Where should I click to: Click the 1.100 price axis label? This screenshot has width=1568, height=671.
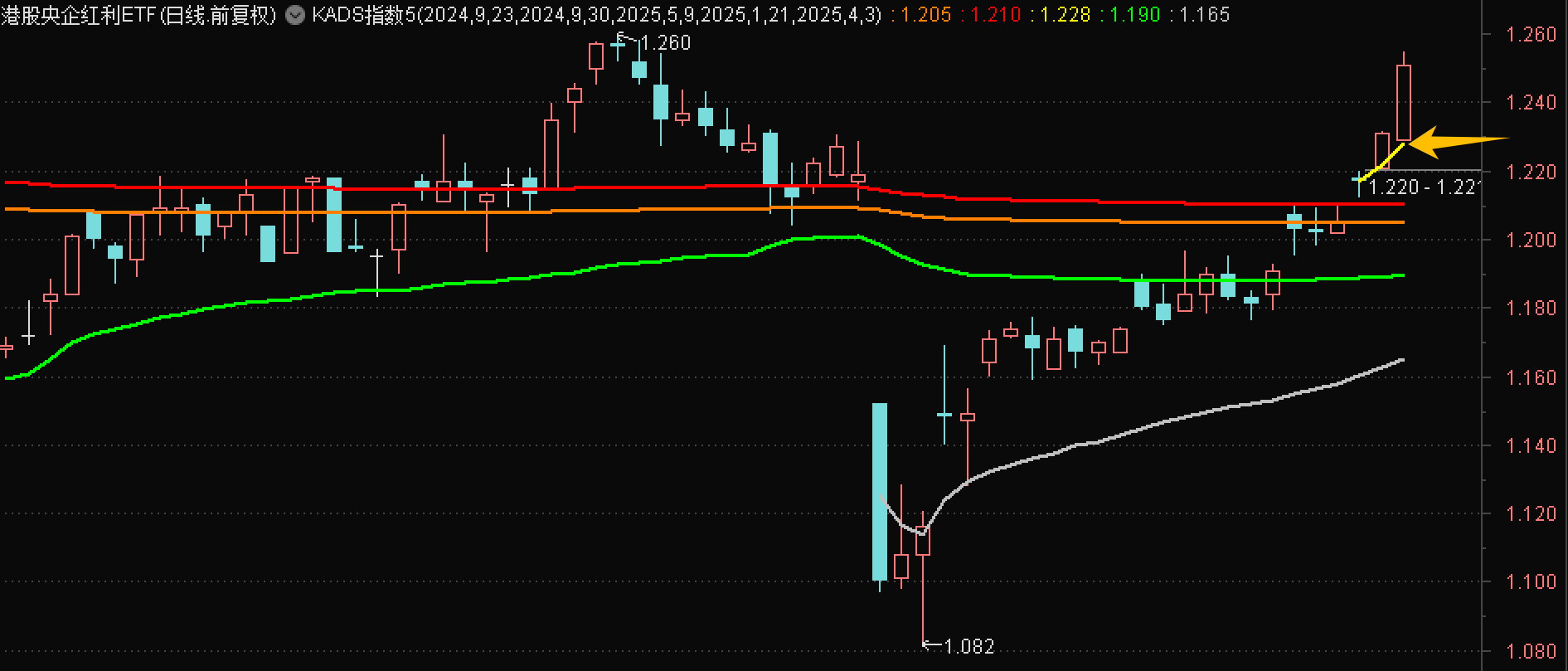click(x=1532, y=582)
